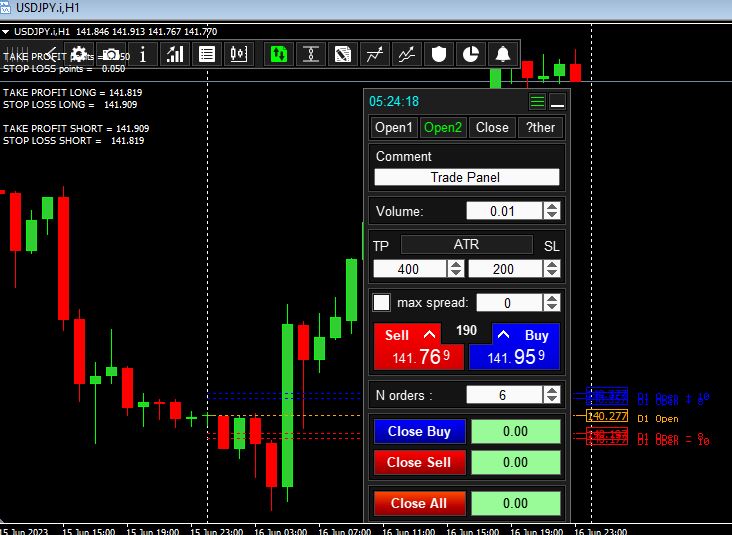Click the 0.00 value beside Close Sell
The image size is (732, 535).
515,462
